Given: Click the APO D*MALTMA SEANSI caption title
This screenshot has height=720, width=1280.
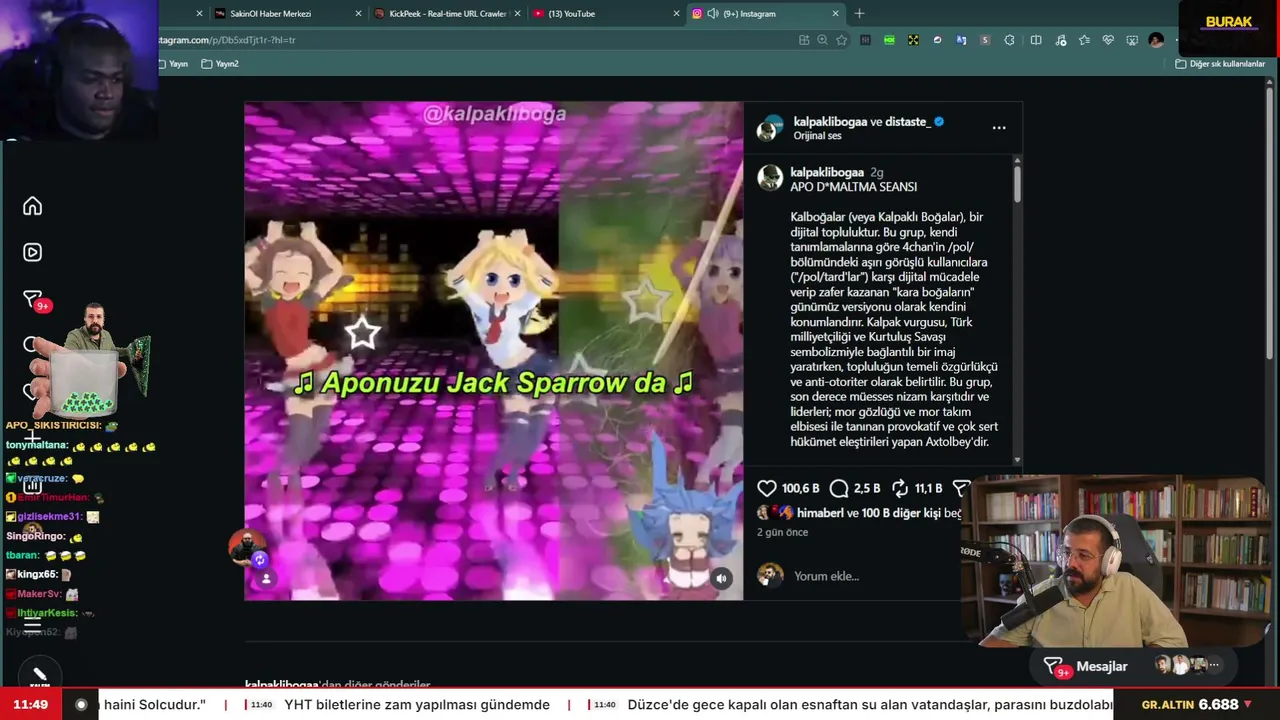Looking at the screenshot, I should [x=853, y=187].
